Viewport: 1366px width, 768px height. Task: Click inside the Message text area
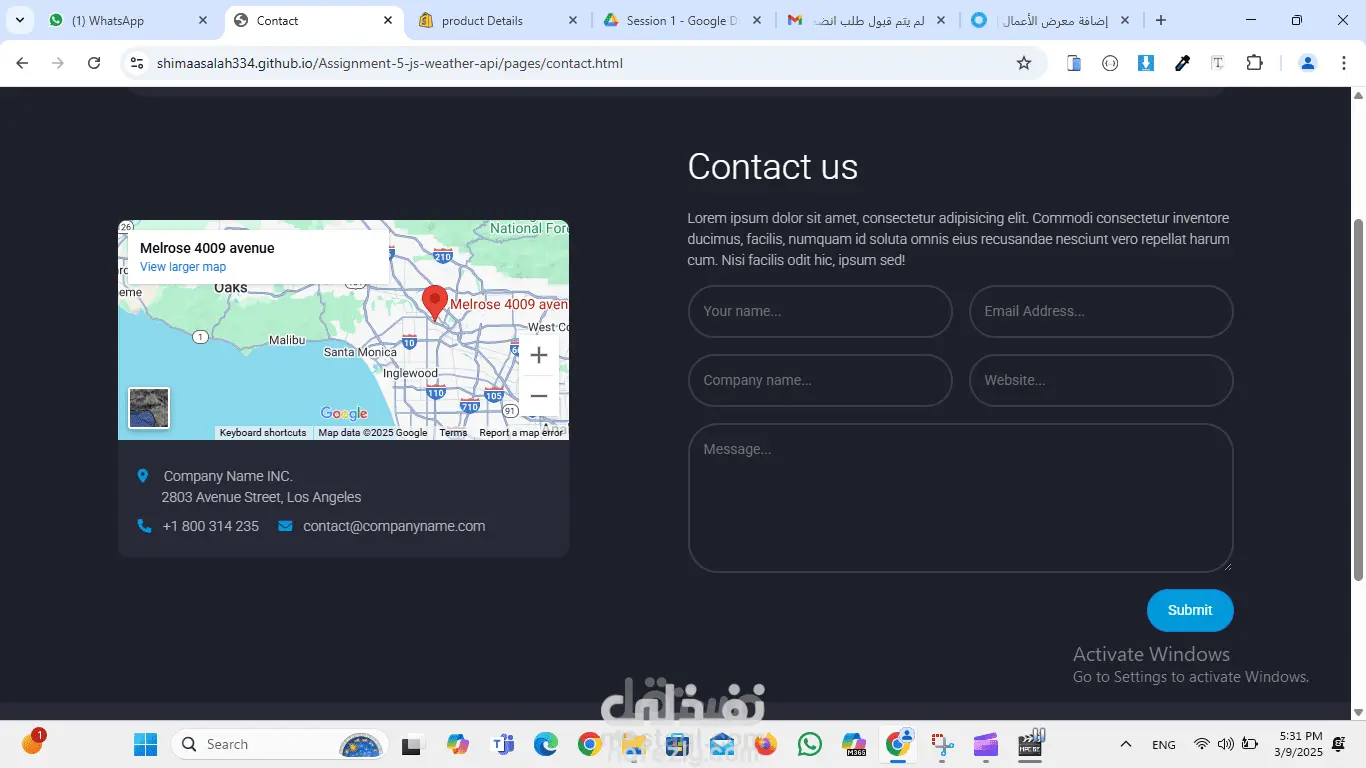click(961, 498)
